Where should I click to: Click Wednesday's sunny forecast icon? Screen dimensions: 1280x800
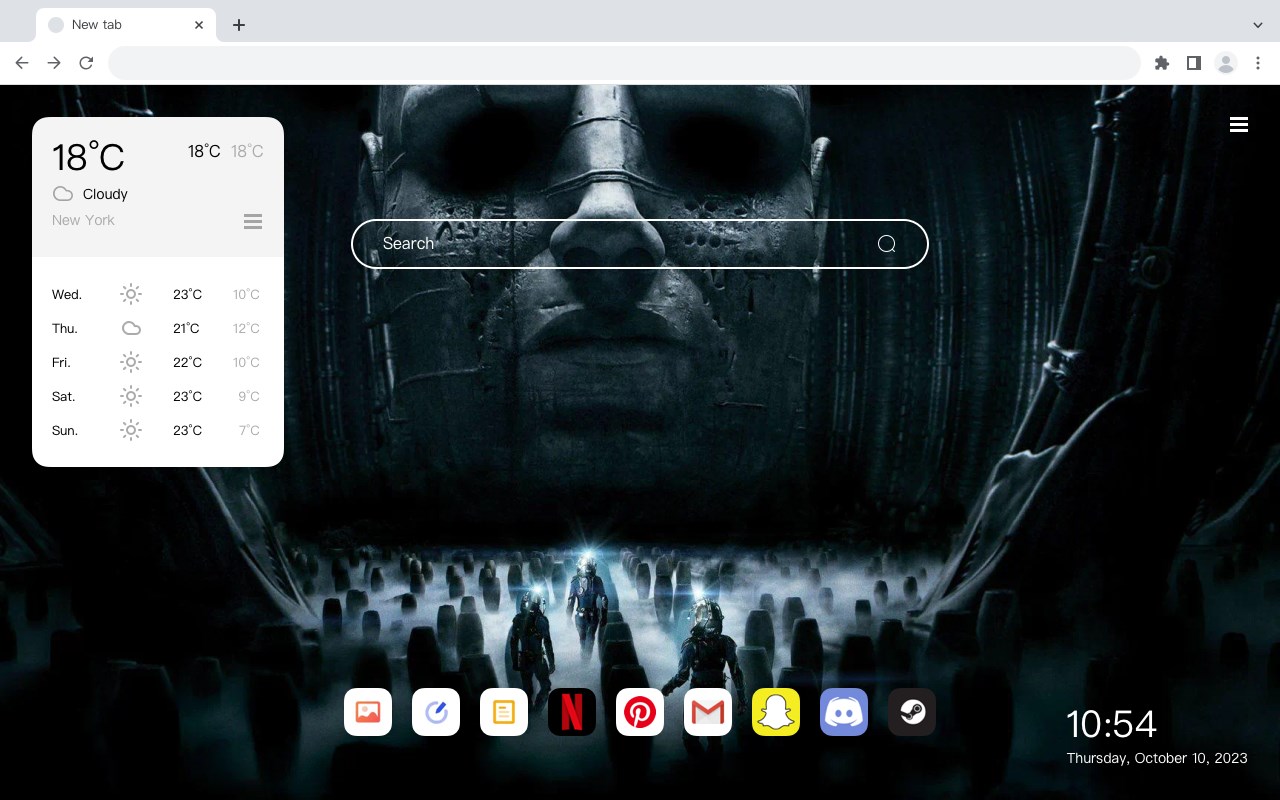tap(131, 294)
